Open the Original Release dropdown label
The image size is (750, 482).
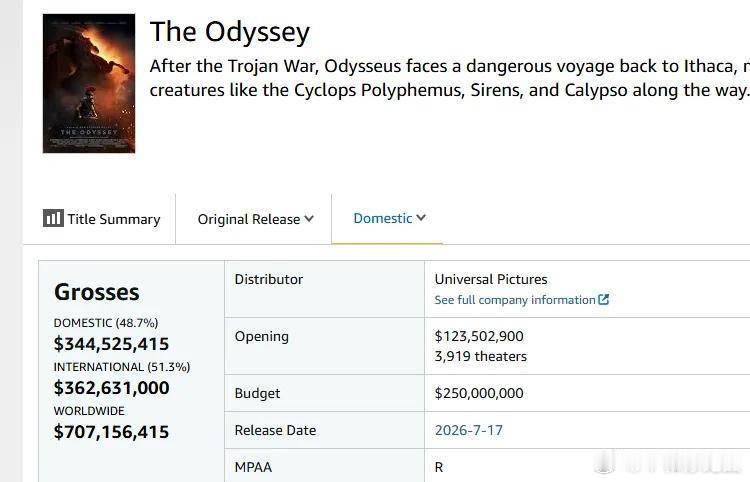[249, 219]
